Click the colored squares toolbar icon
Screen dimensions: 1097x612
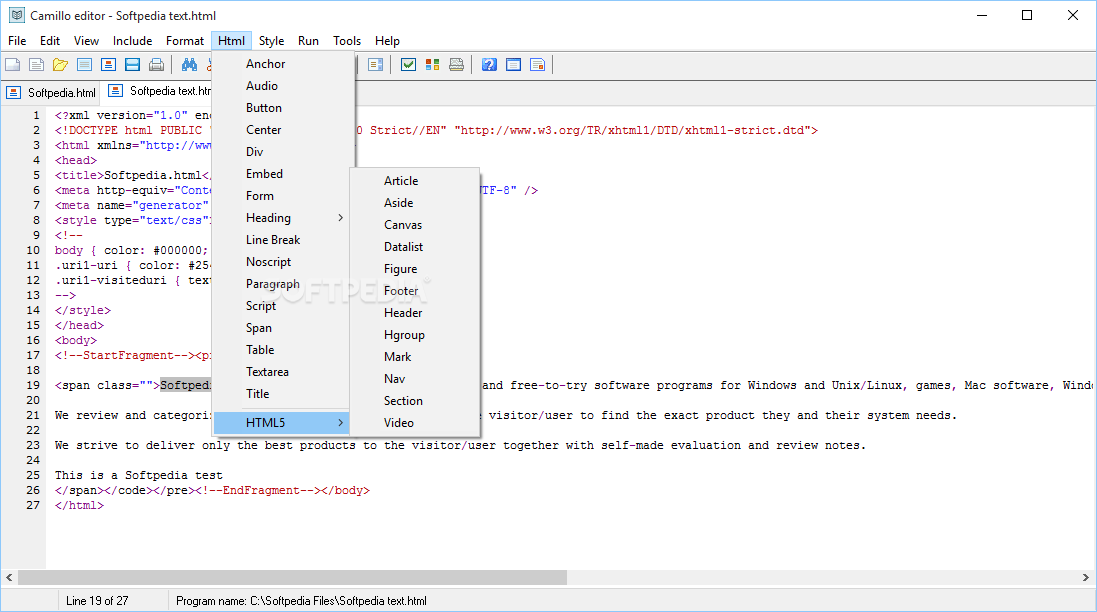pos(432,65)
